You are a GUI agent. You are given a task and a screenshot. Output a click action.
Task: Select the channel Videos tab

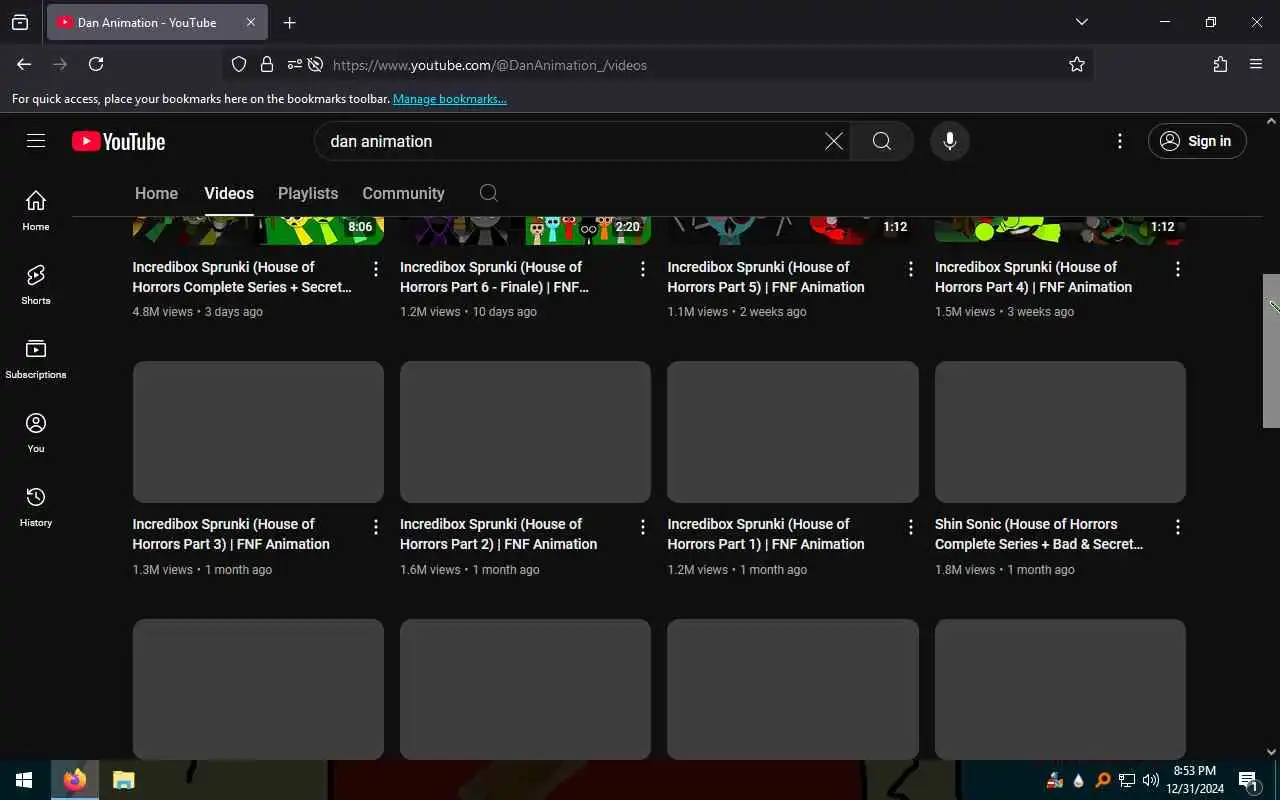pyautogui.click(x=229, y=193)
